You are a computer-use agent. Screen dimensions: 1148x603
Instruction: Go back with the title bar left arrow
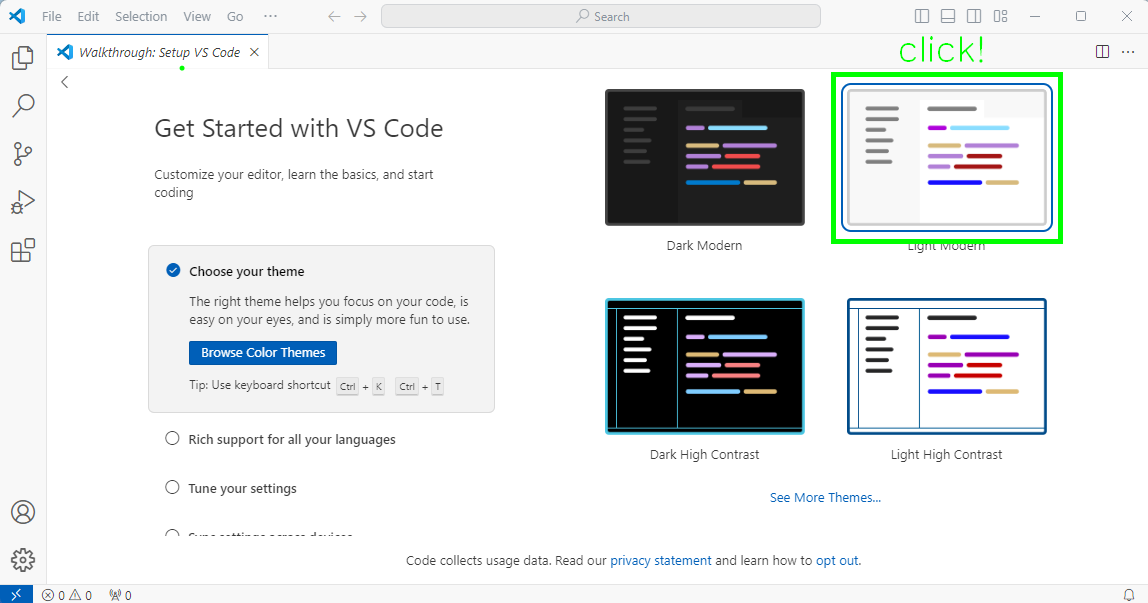334,16
